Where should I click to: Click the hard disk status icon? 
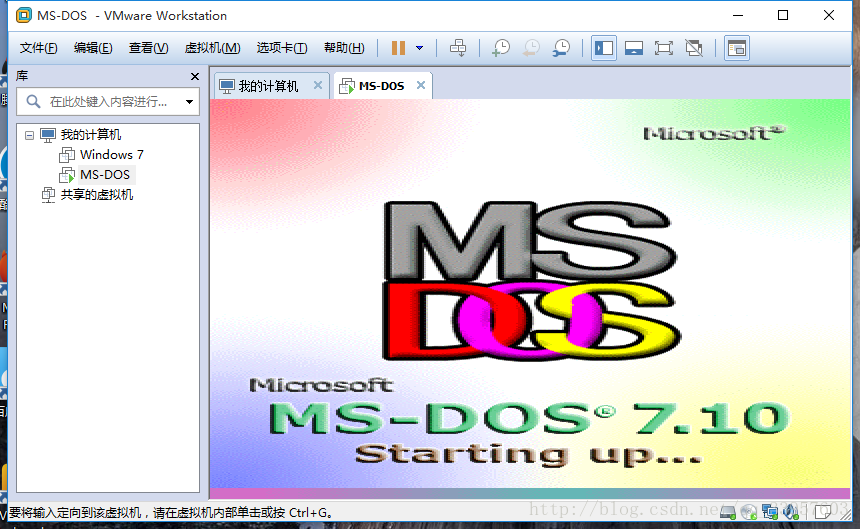click(x=728, y=513)
